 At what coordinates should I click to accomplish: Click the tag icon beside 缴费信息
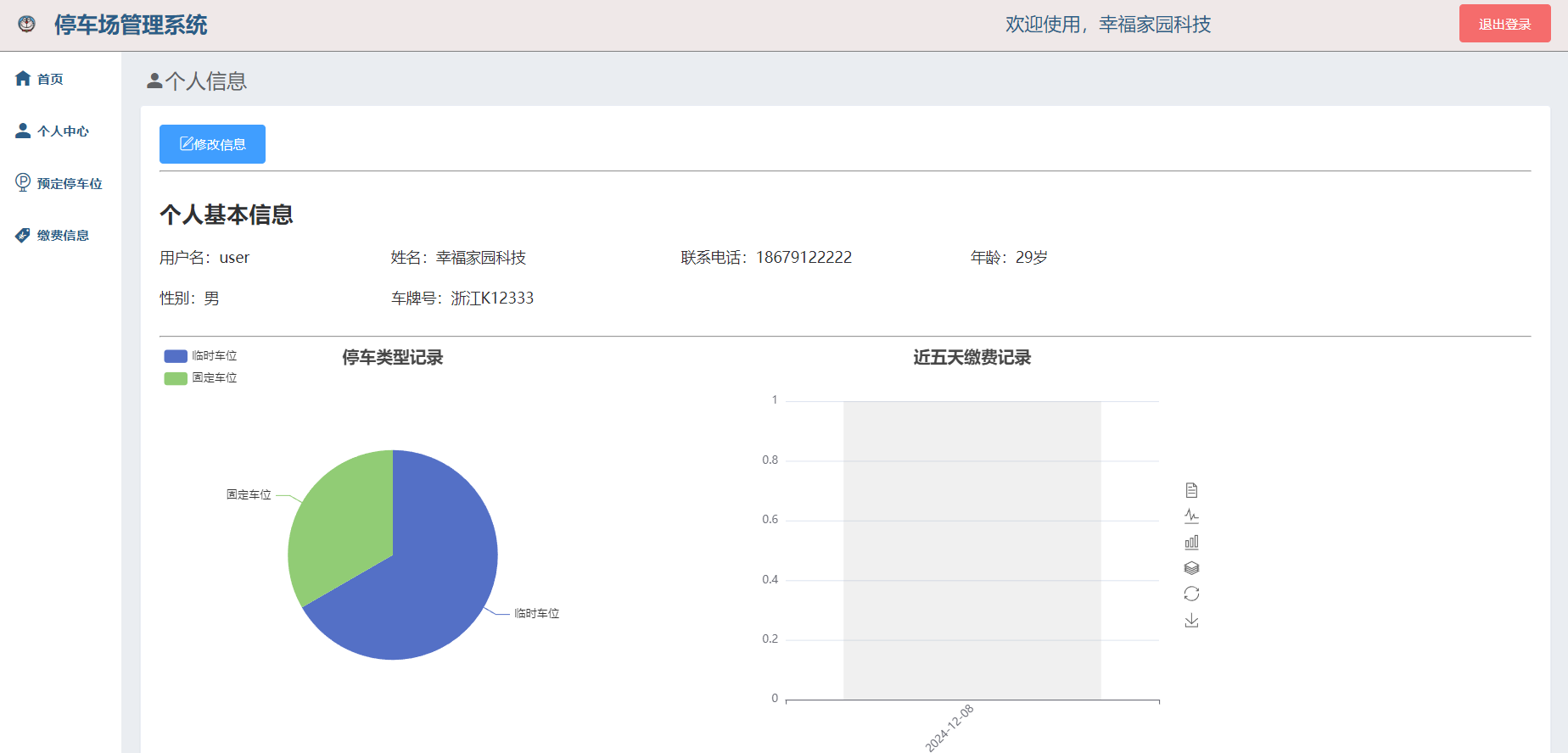point(23,235)
